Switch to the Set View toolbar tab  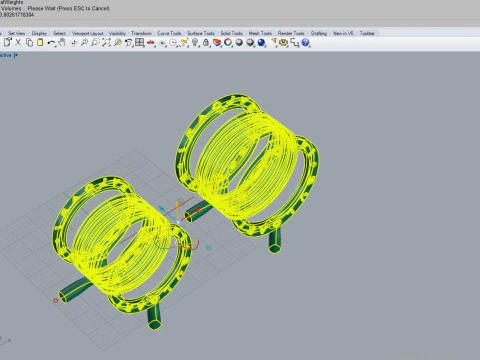click(17, 33)
